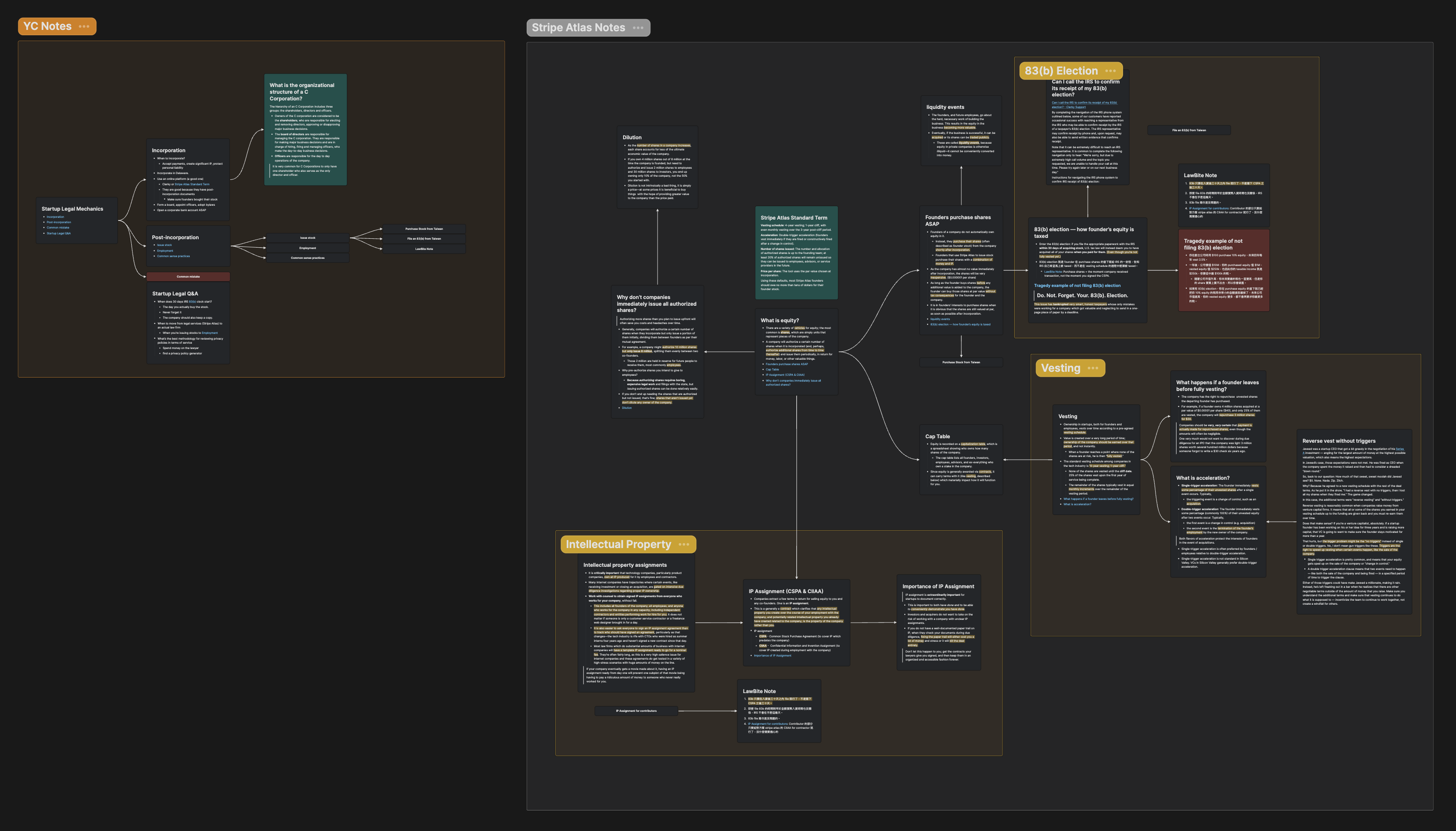
Task: Follow the What is acceleration? link in Vesting card
Action: 1077,504
